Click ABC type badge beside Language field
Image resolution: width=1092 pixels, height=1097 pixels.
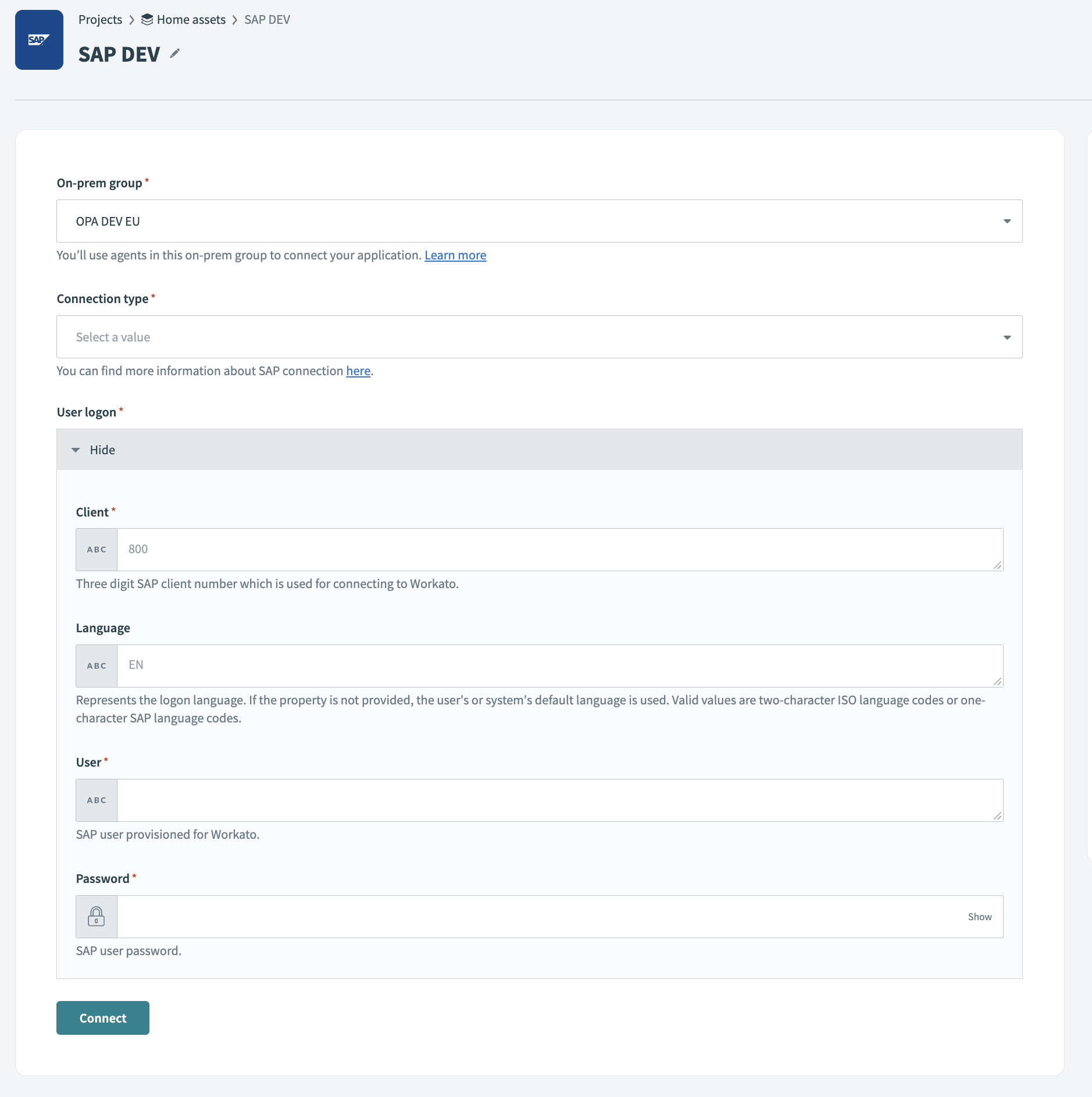click(x=97, y=666)
